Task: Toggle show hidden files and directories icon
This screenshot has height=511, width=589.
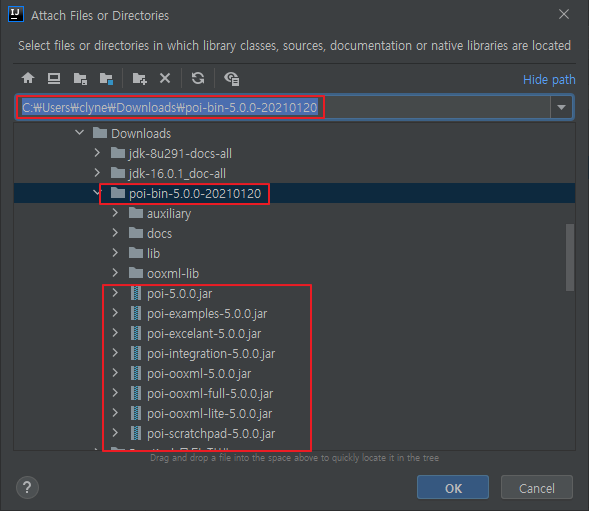Action: click(231, 79)
